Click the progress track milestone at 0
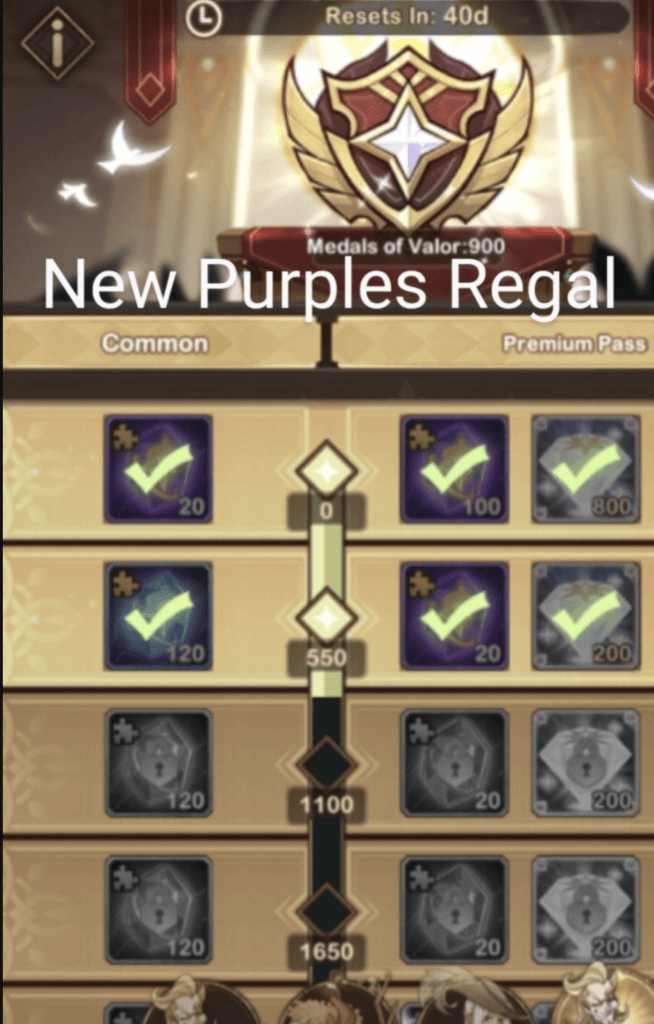Viewport: 654px width, 1024px height. (327, 471)
